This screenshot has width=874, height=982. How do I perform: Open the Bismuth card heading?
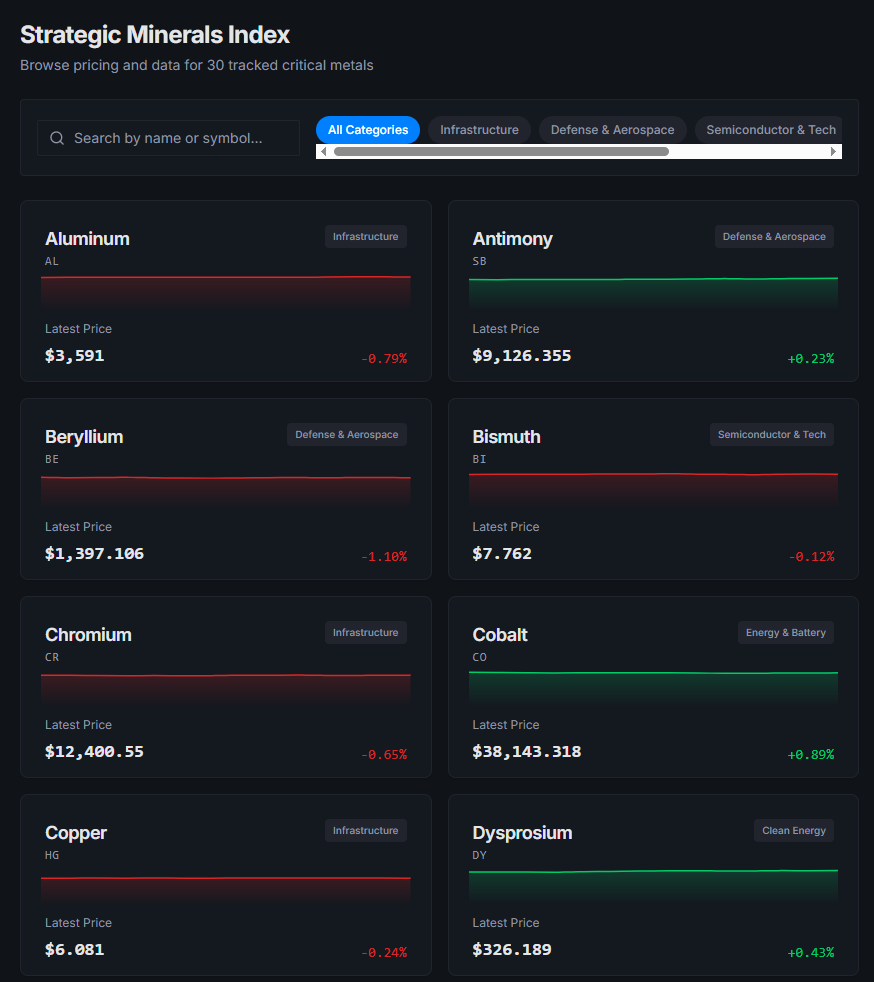coord(506,437)
